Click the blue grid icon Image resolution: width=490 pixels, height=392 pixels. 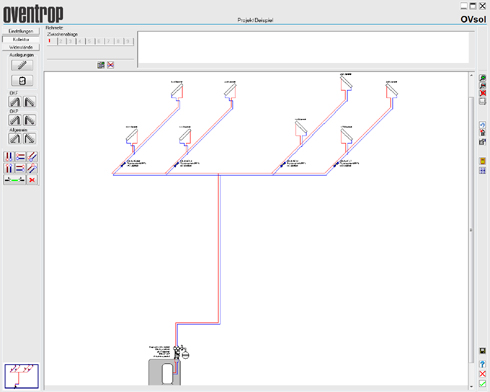[482, 171]
